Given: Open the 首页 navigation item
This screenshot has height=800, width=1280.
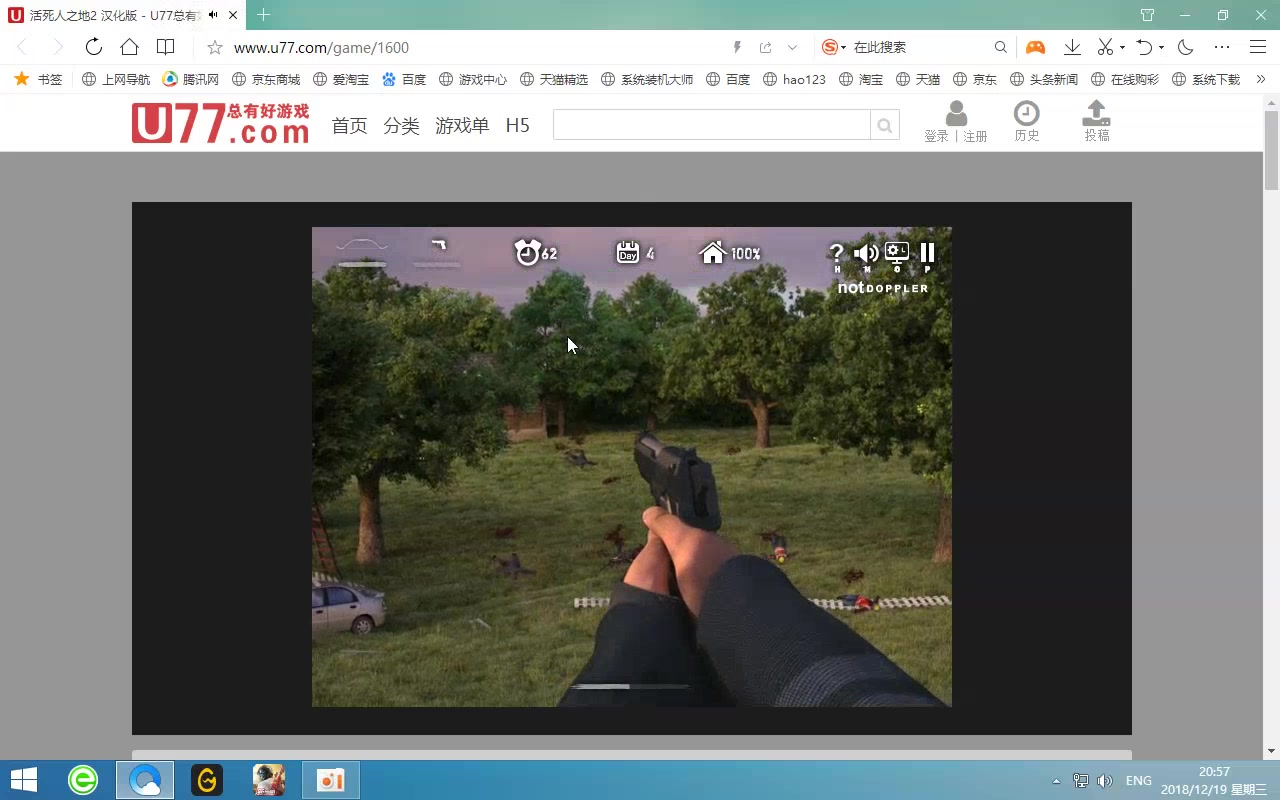Looking at the screenshot, I should (x=350, y=125).
